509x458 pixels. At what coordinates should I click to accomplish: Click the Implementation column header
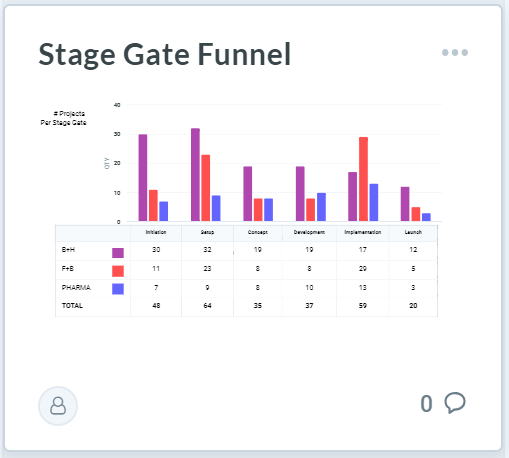click(363, 232)
